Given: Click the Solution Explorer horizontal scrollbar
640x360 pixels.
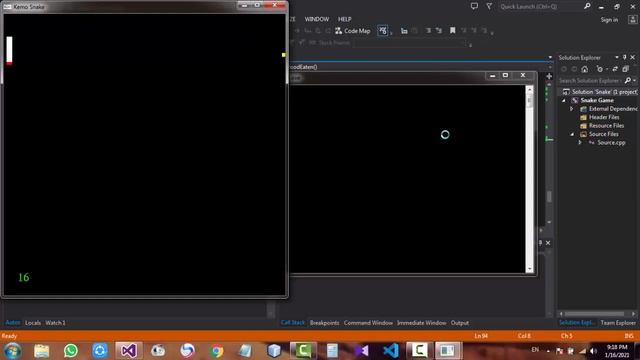Looking at the screenshot, I should [594, 314].
